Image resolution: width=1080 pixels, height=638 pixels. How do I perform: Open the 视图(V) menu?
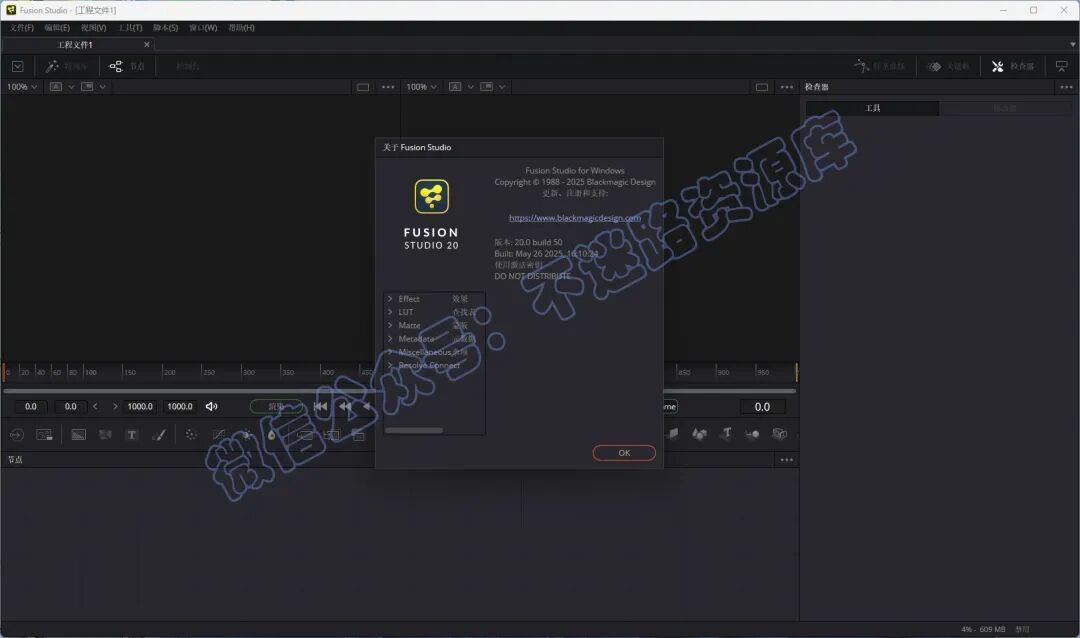94,28
